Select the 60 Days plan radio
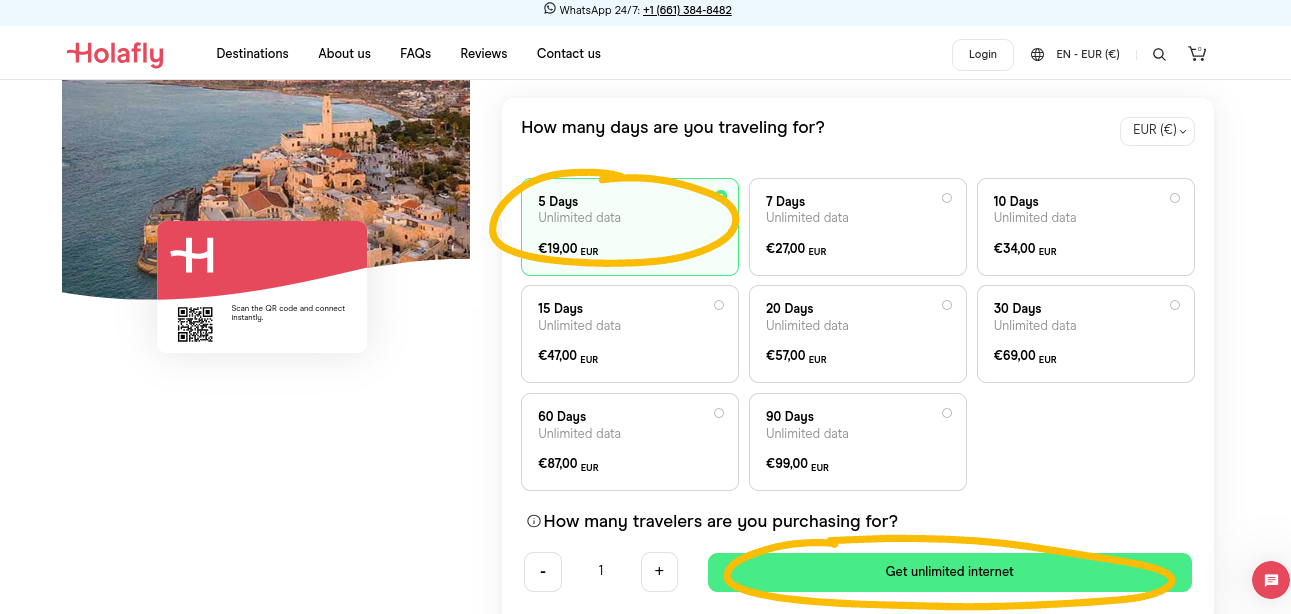 coord(719,413)
